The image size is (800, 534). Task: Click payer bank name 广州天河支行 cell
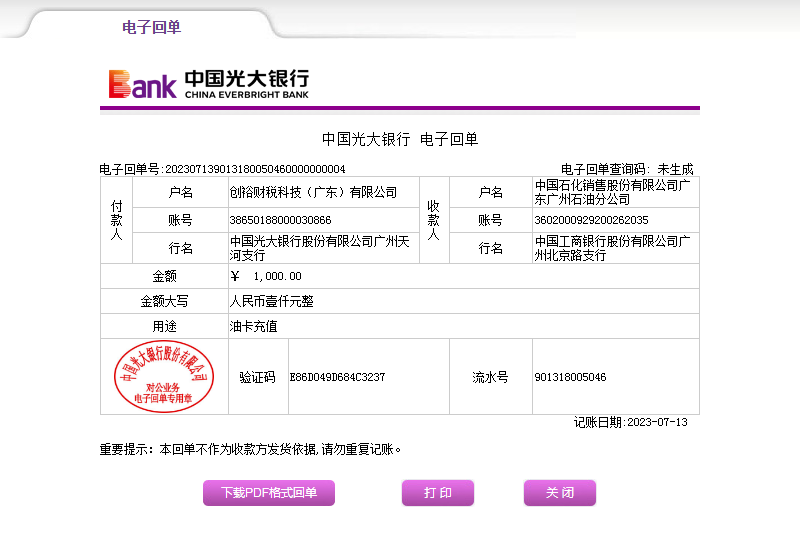(319, 248)
